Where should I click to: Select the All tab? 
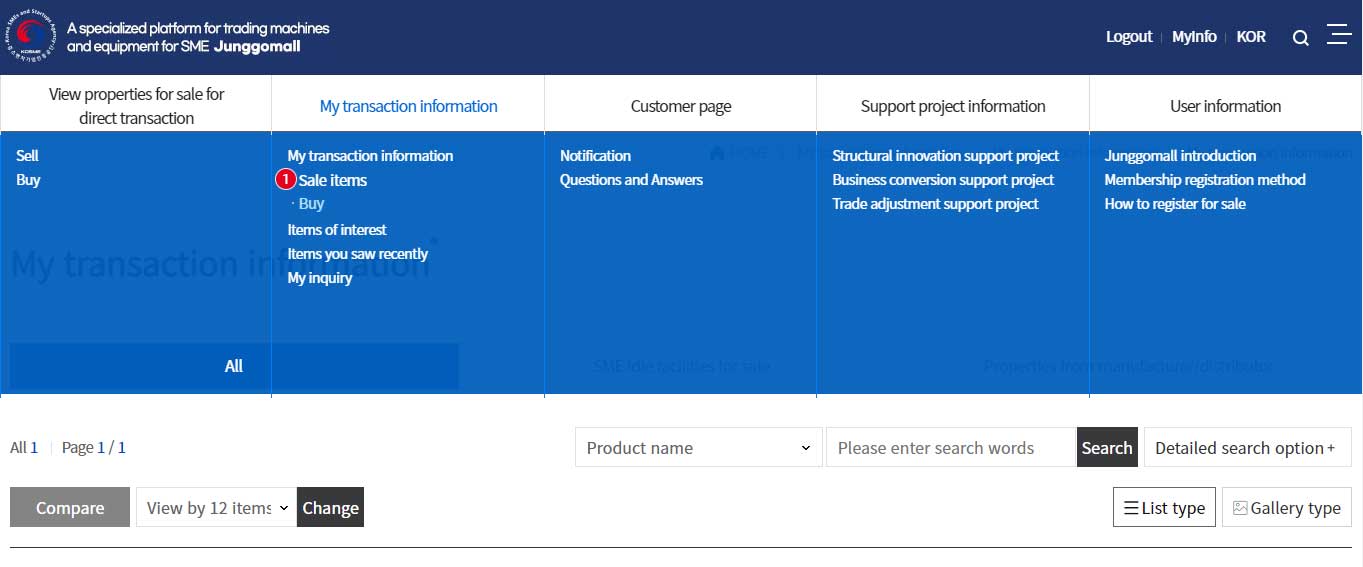pos(234,366)
